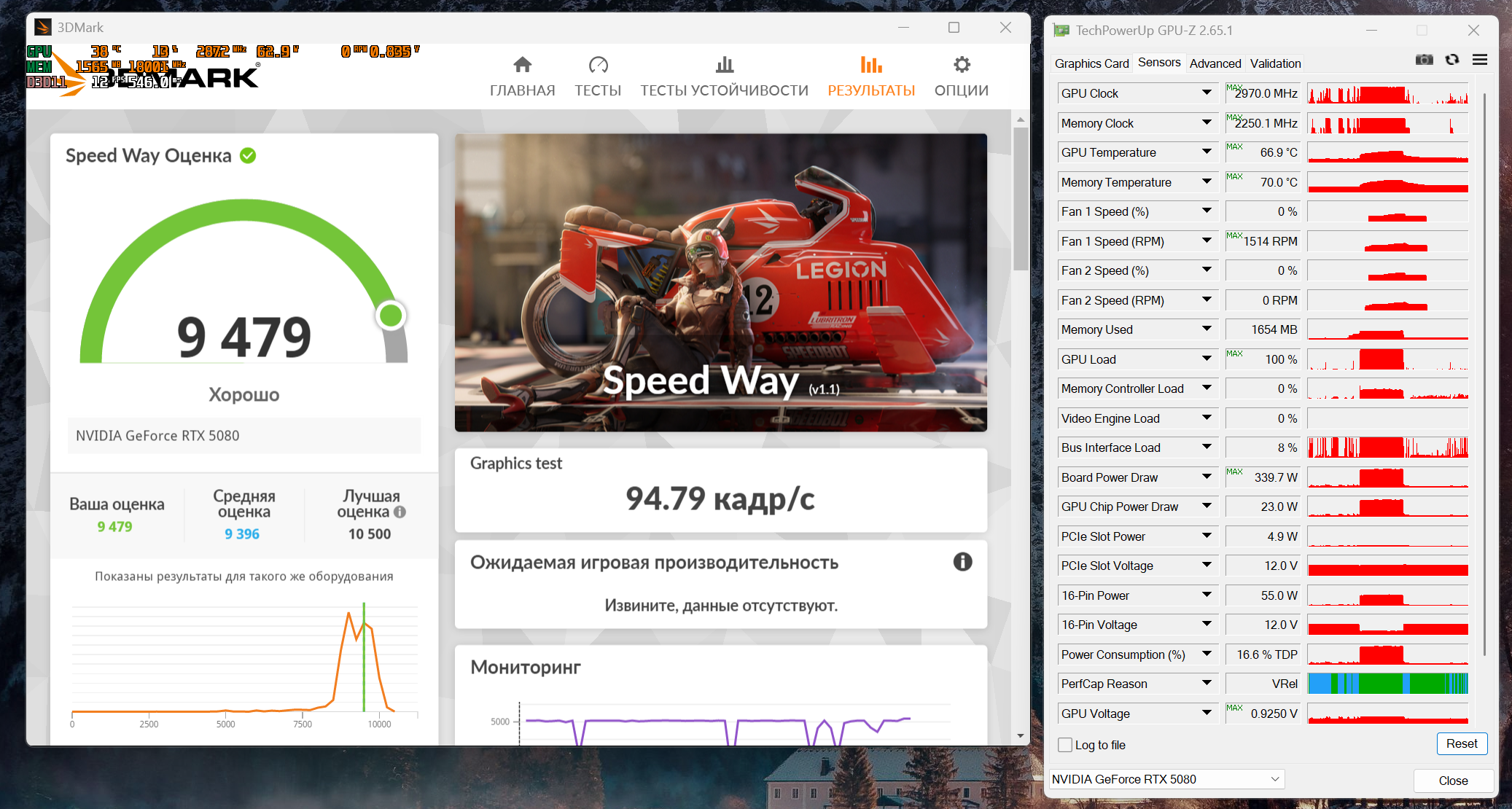Open the NVIDIA GeForce RTX 5080 combo box

1166,779
